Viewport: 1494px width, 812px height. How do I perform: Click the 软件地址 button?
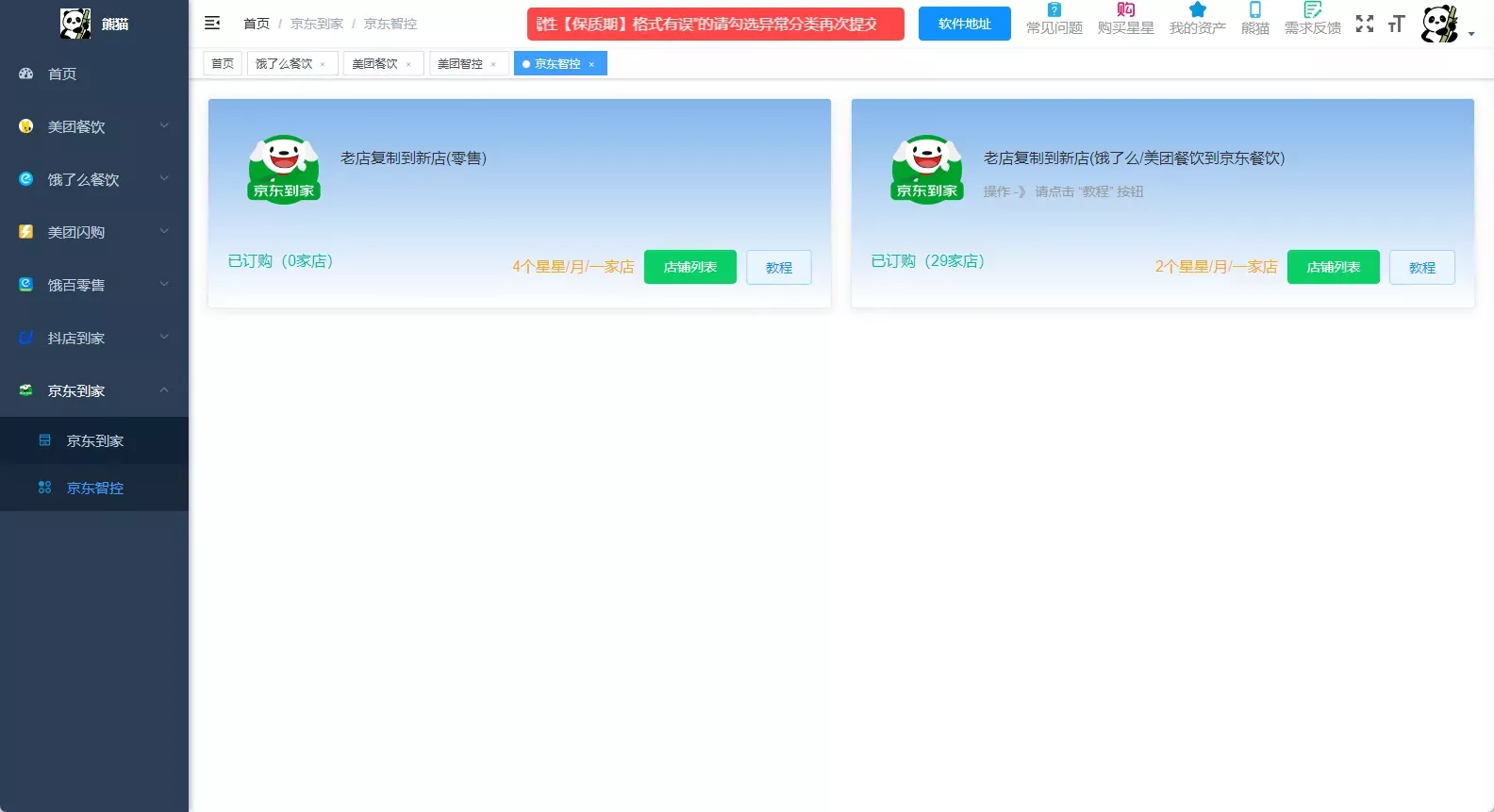coord(965,24)
